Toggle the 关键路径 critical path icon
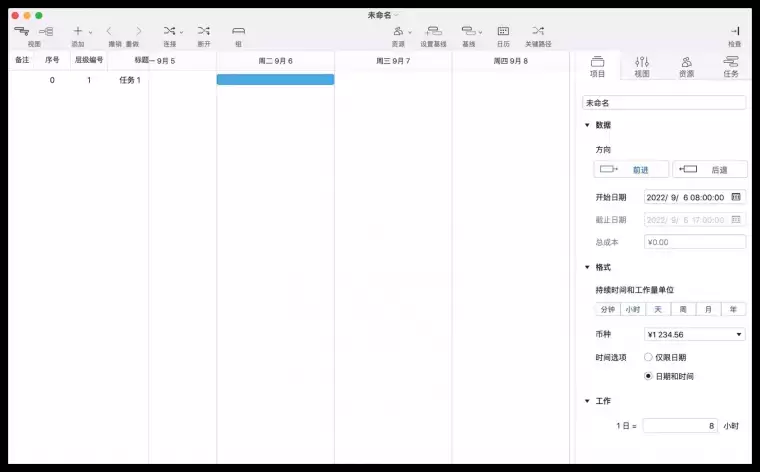760x472 pixels. (538, 31)
